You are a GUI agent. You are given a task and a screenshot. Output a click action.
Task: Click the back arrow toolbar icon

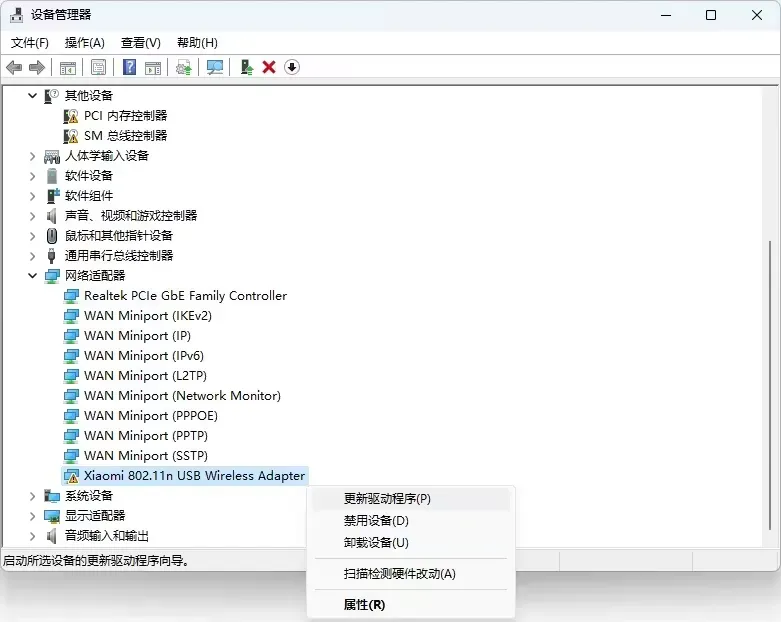click(x=14, y=67)
